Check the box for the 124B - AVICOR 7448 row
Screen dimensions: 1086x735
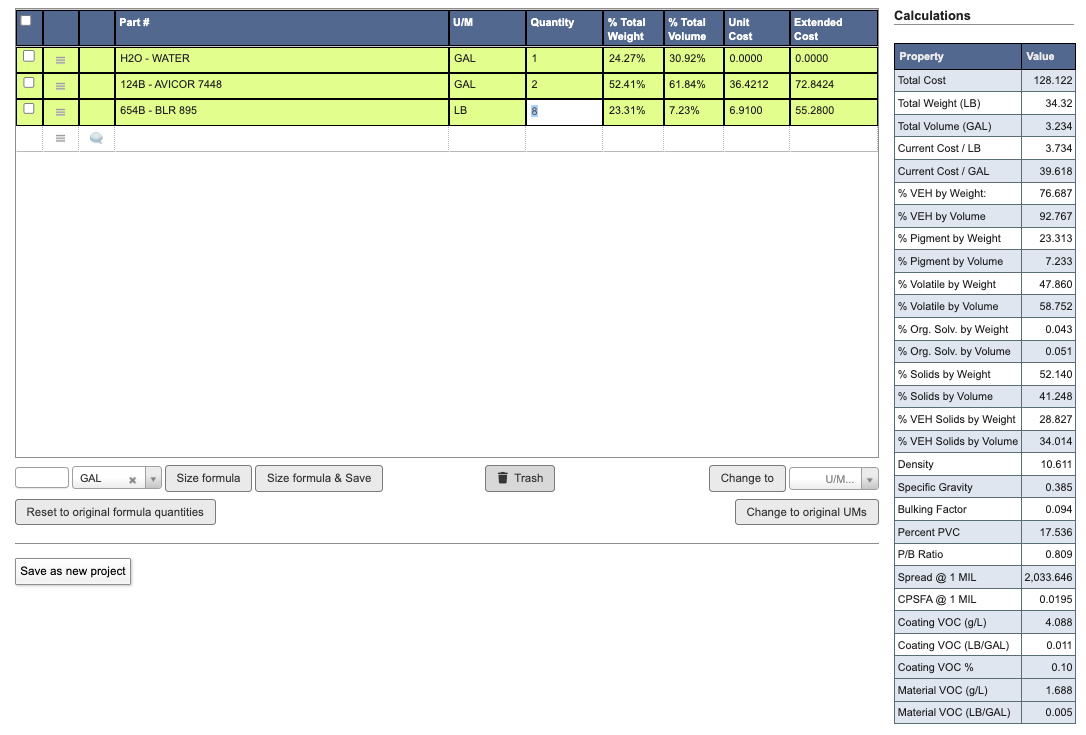[29, 82]
